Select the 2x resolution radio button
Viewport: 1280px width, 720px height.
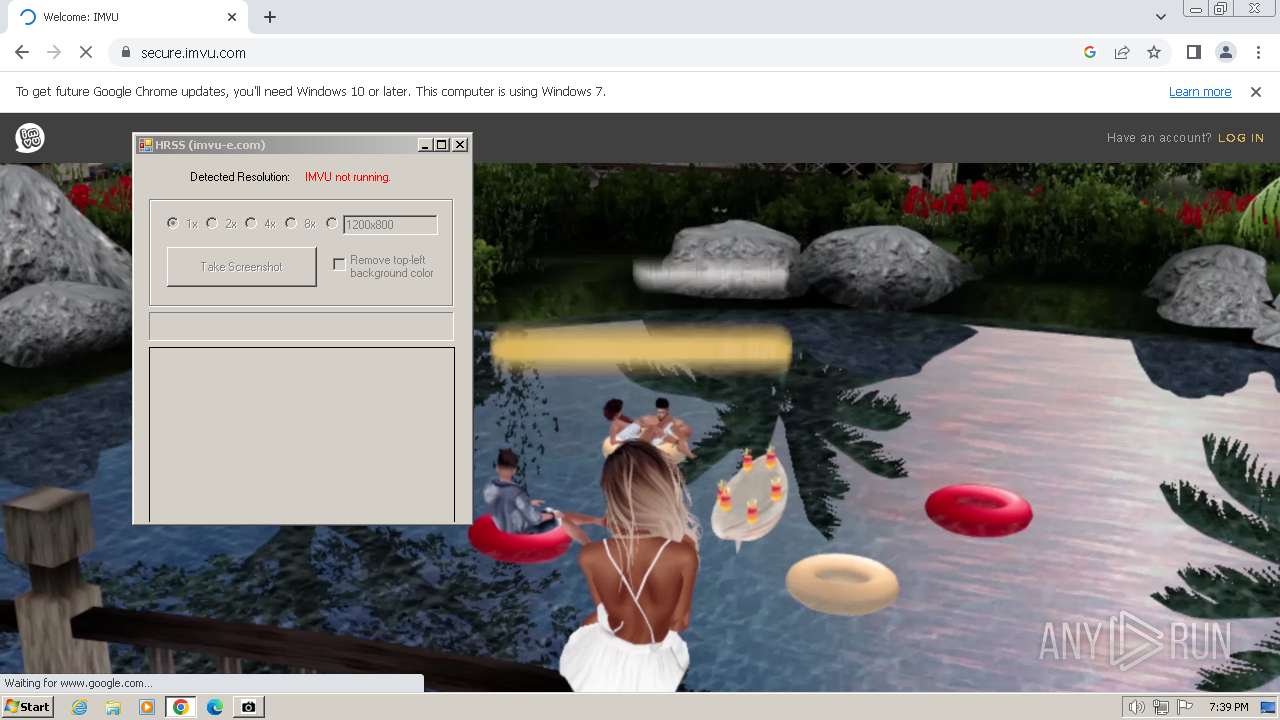pos(212,224)
